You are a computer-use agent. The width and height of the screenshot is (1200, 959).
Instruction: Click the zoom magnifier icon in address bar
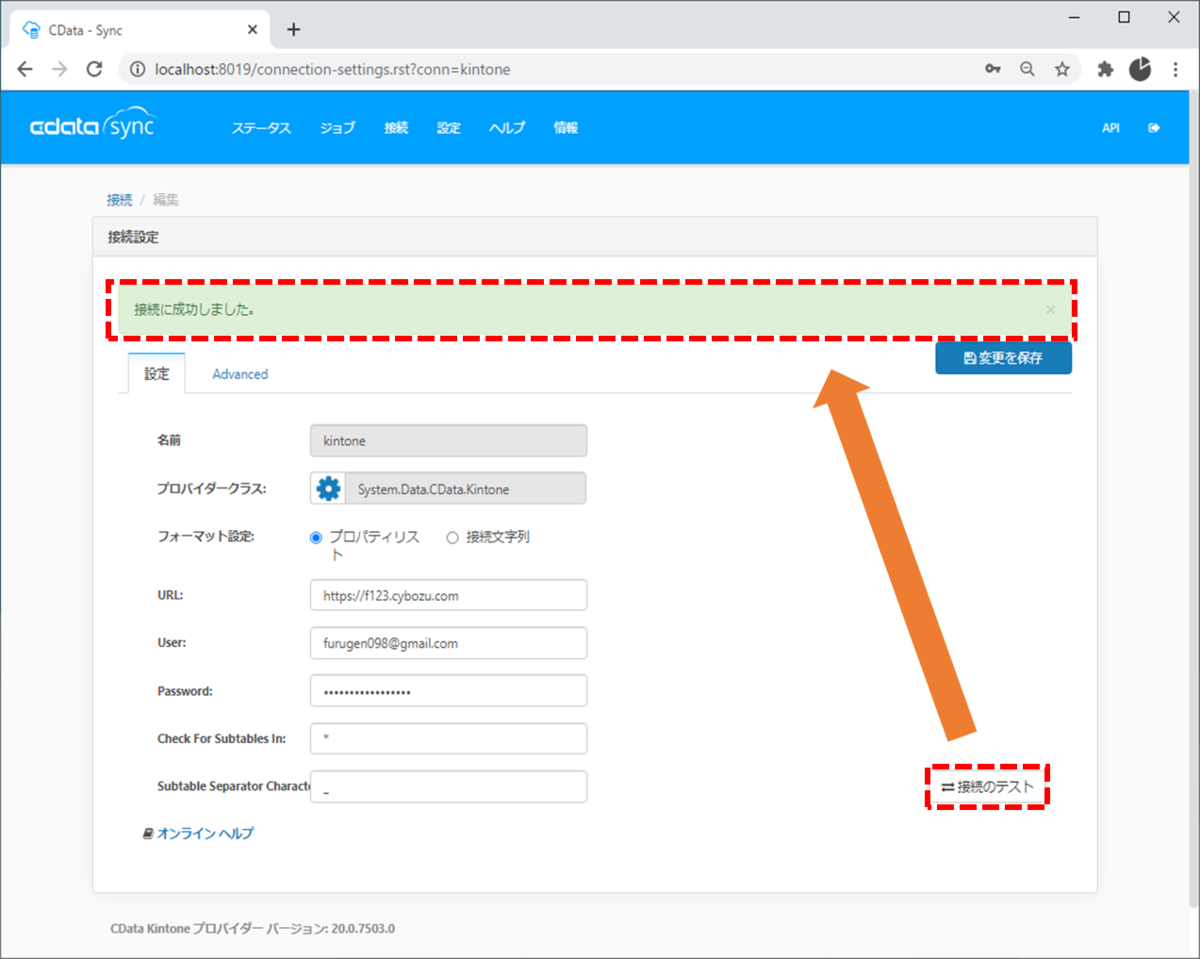pyautogui.click(x=1027, y=69)
